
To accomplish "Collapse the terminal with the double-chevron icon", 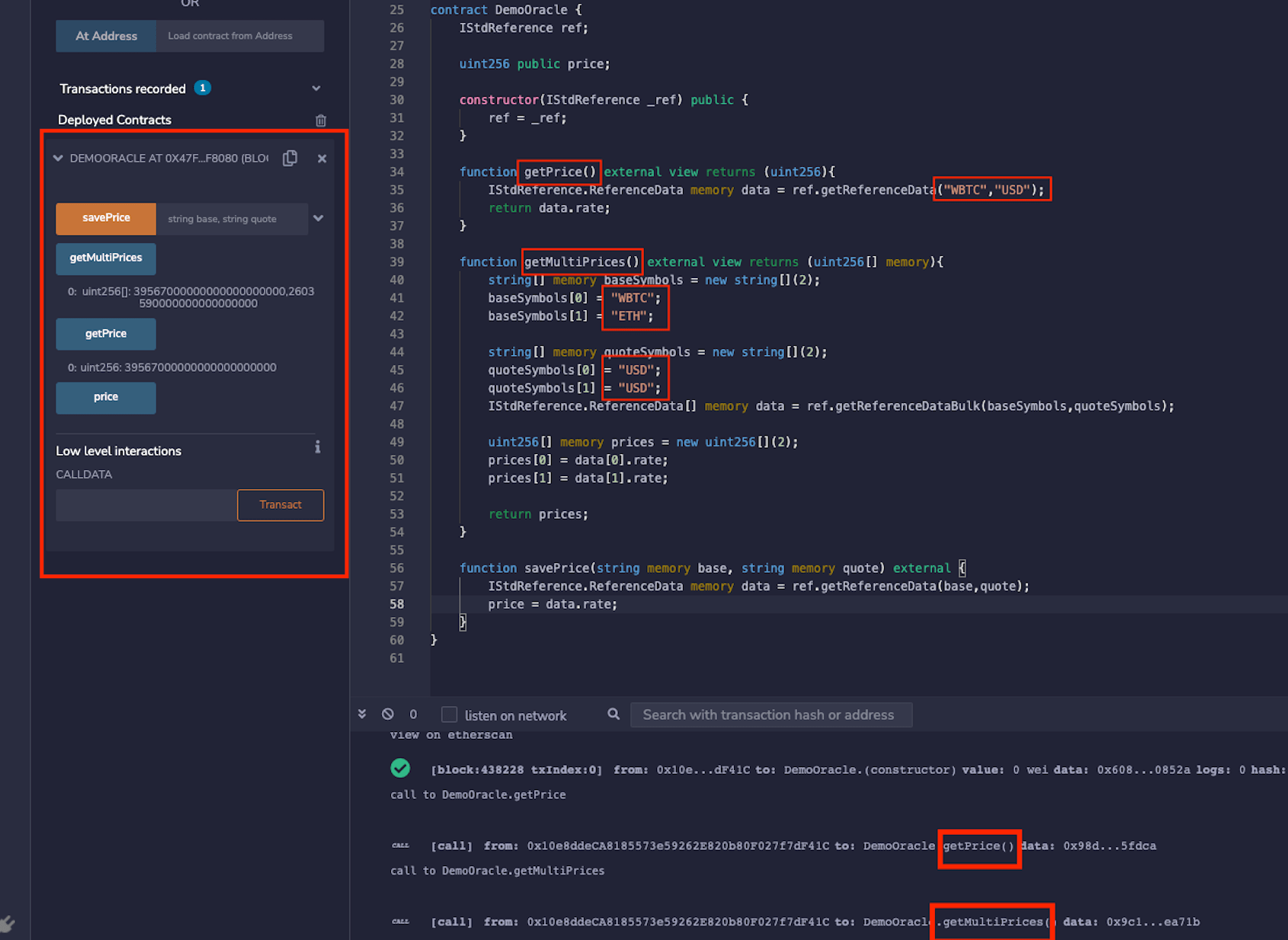I will [362, 714].
